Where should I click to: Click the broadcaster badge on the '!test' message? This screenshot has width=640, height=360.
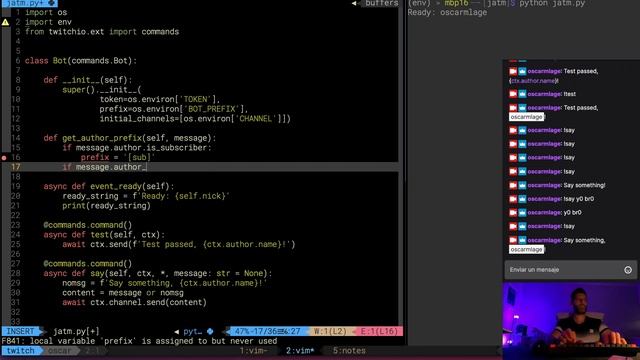(x=513, y=94)
